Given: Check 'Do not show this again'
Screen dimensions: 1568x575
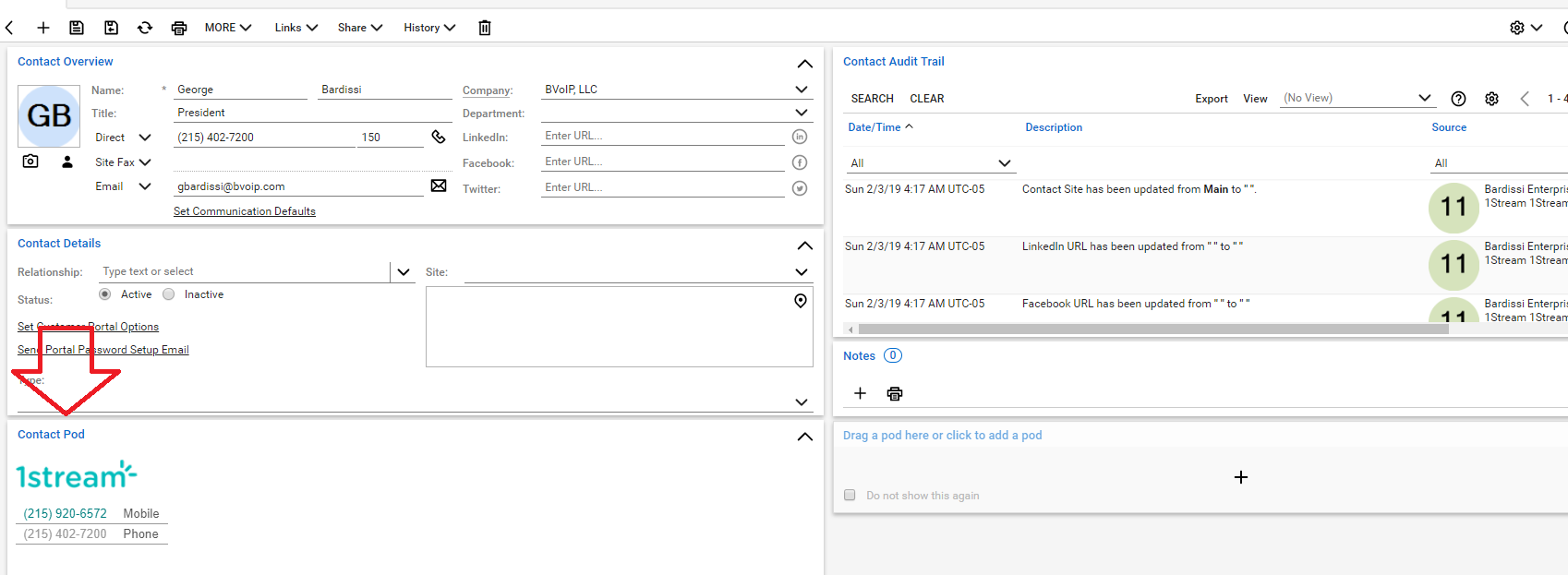Looking at the screenshot, I should (x=850, y=496).
